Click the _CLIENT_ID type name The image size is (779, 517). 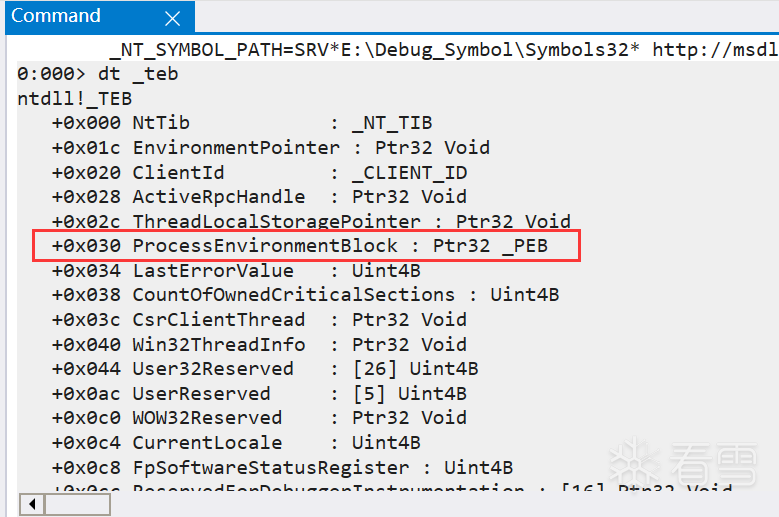coord(409,172)
